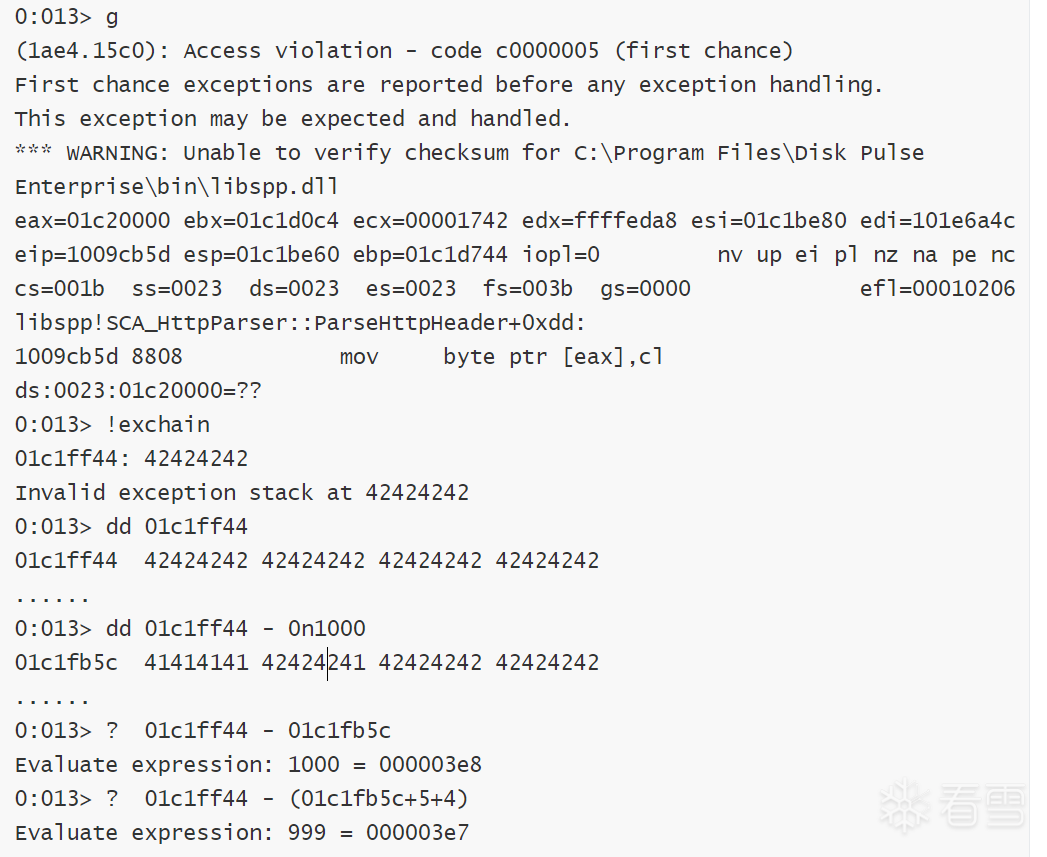Image resolution: width=1047 pixels, height=857 pixels.
Task: Click the efl=00010206 flags value
Action: click(x=937, y=289)
